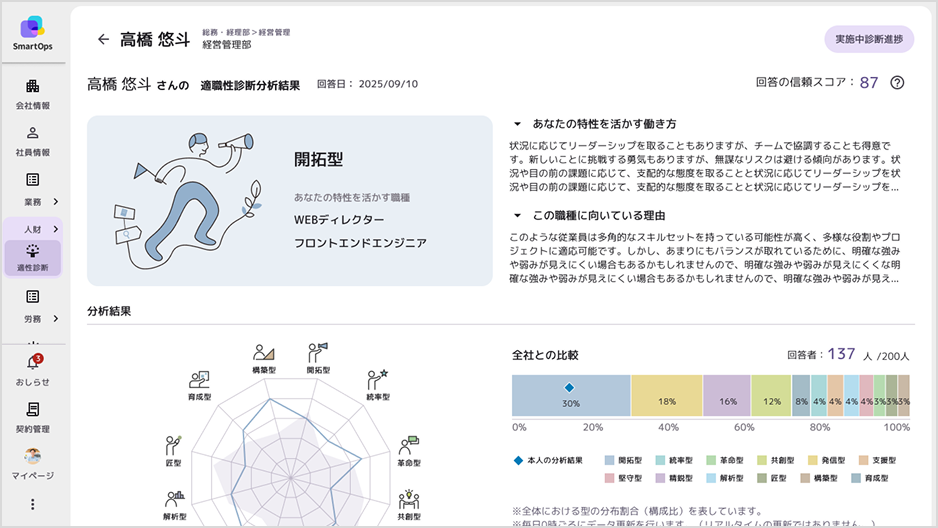Screen dimensions: 938x528
Task: Open 社員情報 person icon in sidebar
Action: (32, 133)
